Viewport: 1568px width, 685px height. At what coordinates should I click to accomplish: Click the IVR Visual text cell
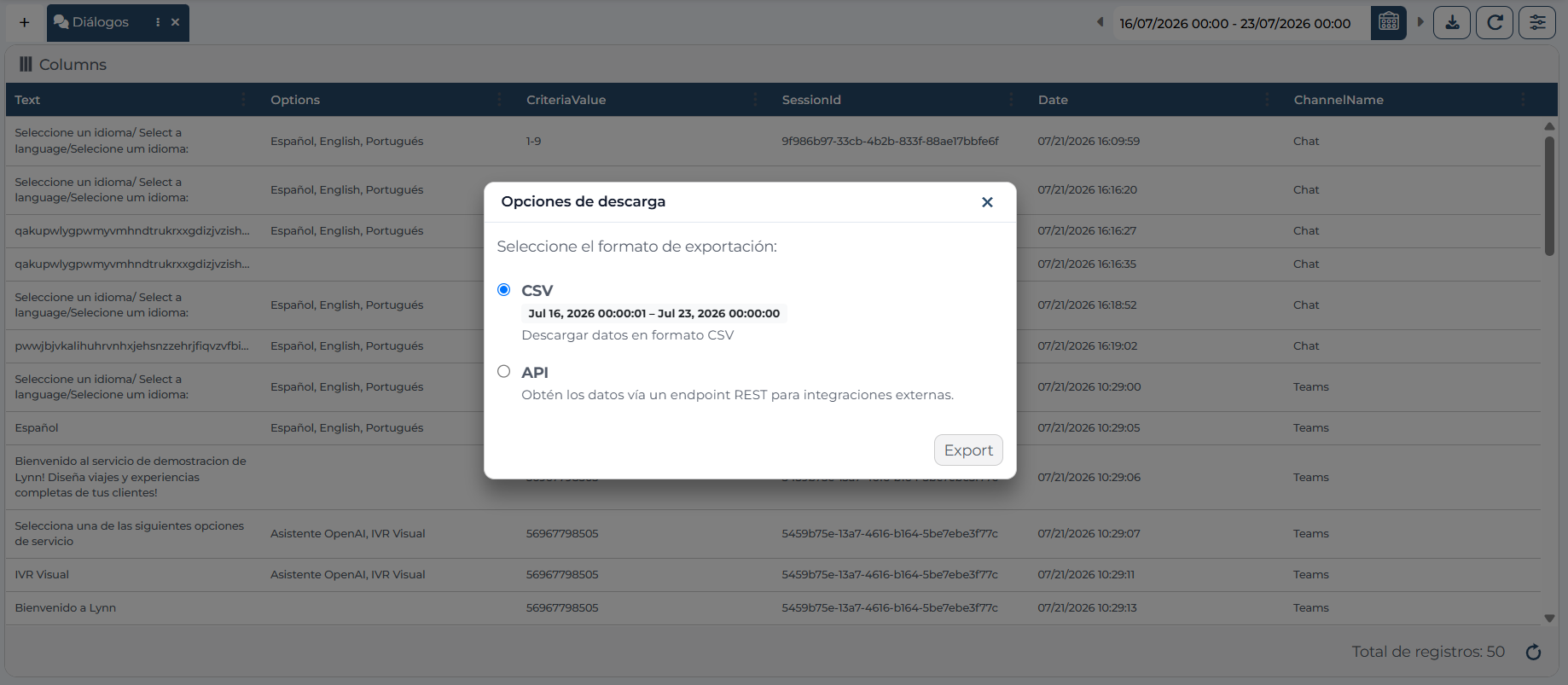42,574
